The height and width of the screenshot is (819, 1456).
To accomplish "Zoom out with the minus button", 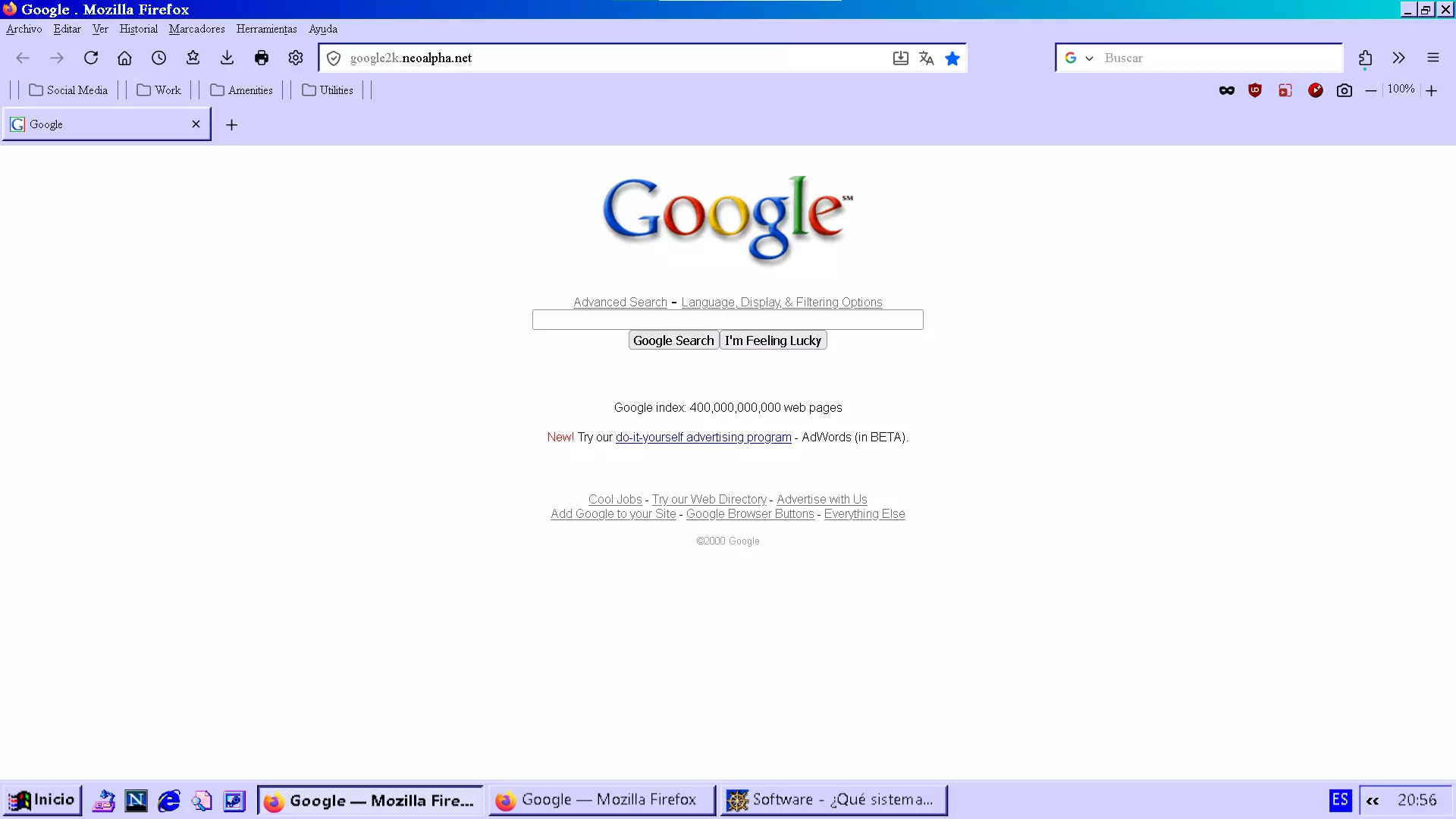I will pos(1370,90).
